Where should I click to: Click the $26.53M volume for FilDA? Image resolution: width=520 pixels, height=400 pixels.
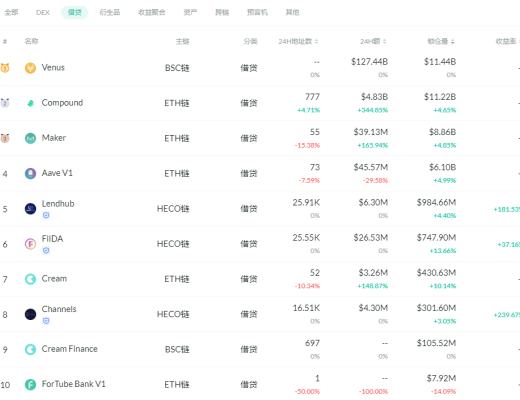pyautogui.click(x=371, y=238)
